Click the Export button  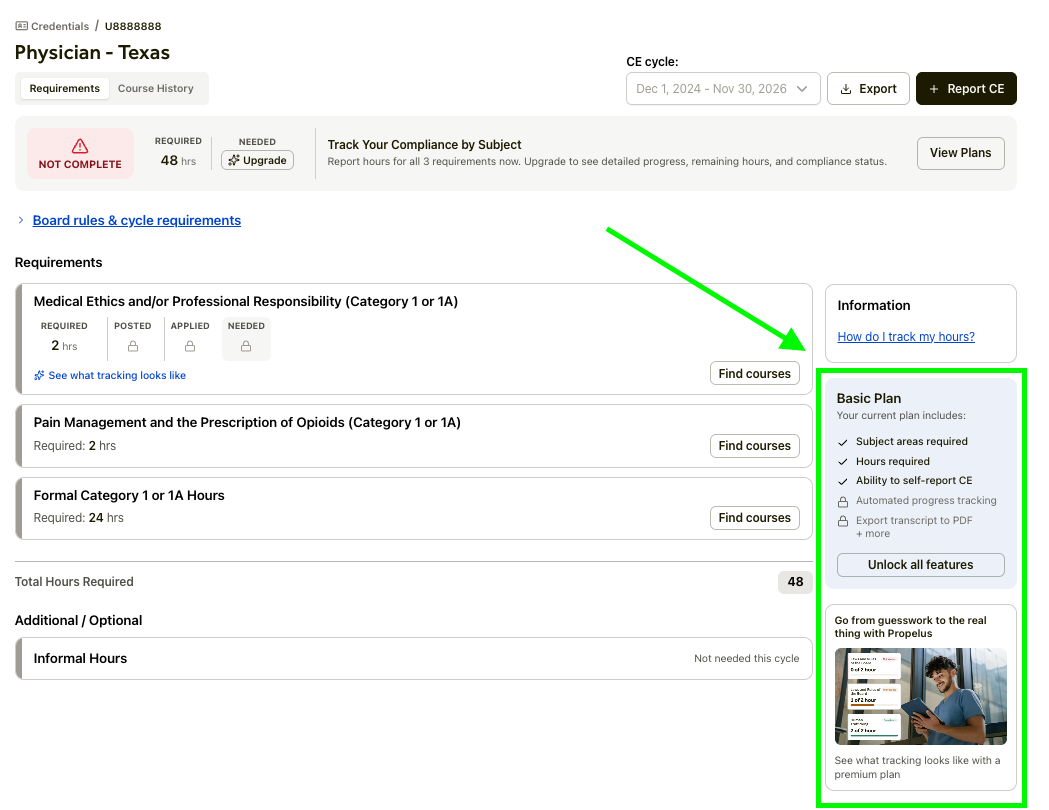tap(867, 89)
